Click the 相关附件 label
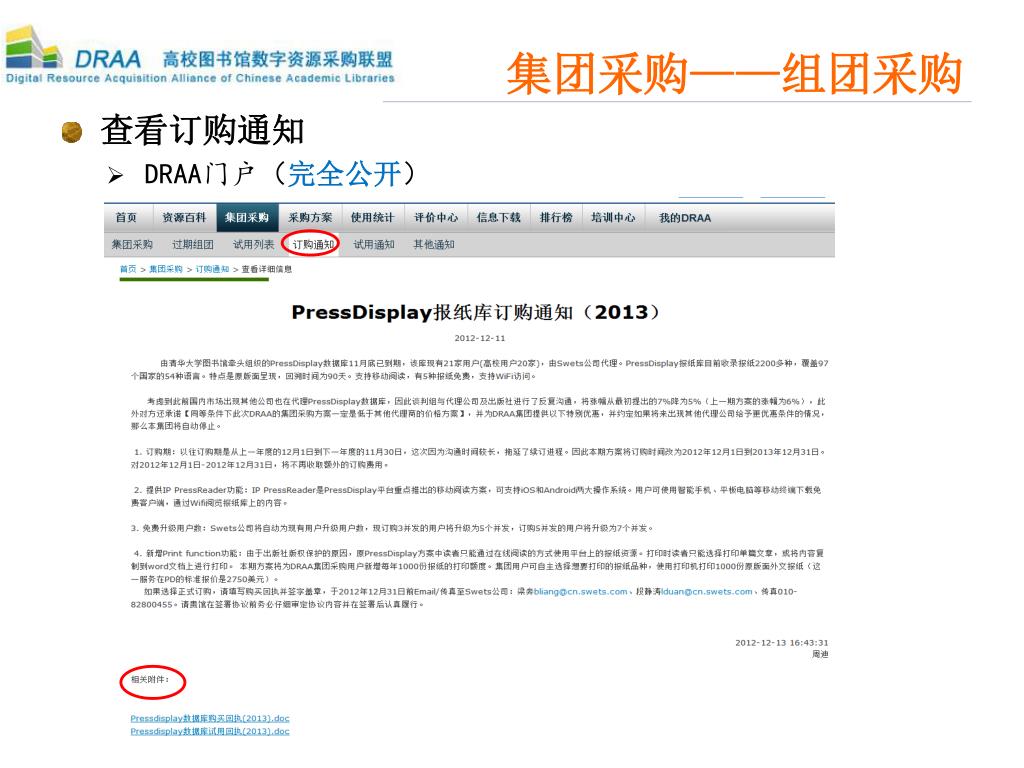Screen dimensions: 1024x768 click(x=150, y=680)
